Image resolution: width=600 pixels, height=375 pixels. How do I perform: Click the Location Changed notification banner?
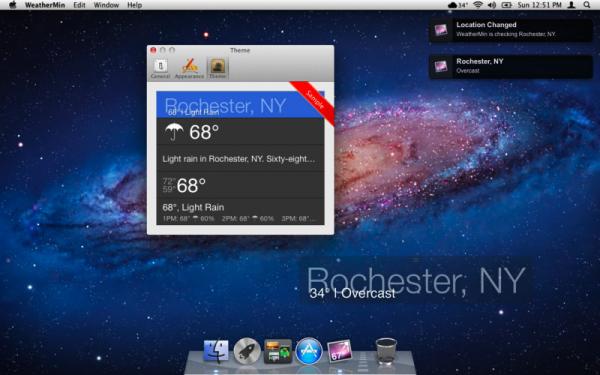511,29
